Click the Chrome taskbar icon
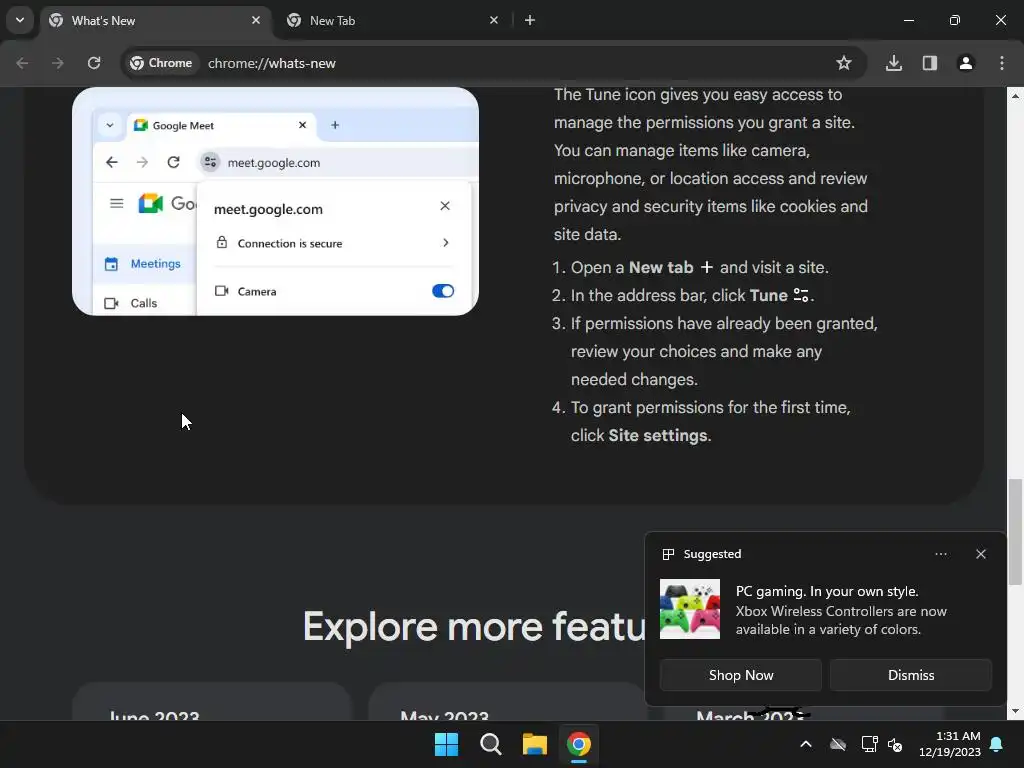Screen dimensions: 1024x768 579,744
